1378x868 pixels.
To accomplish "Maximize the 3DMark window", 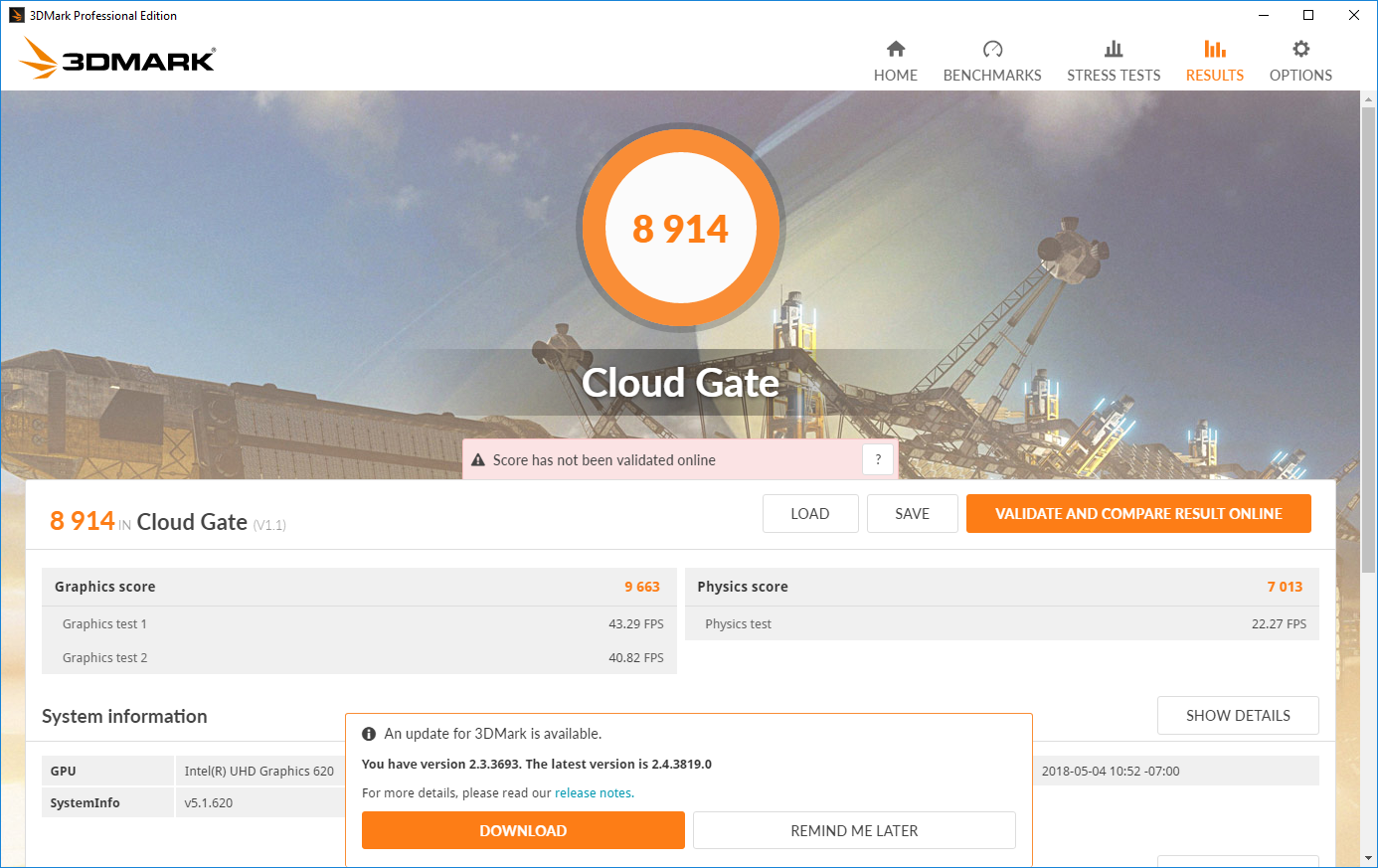I will pos(1308,15).
